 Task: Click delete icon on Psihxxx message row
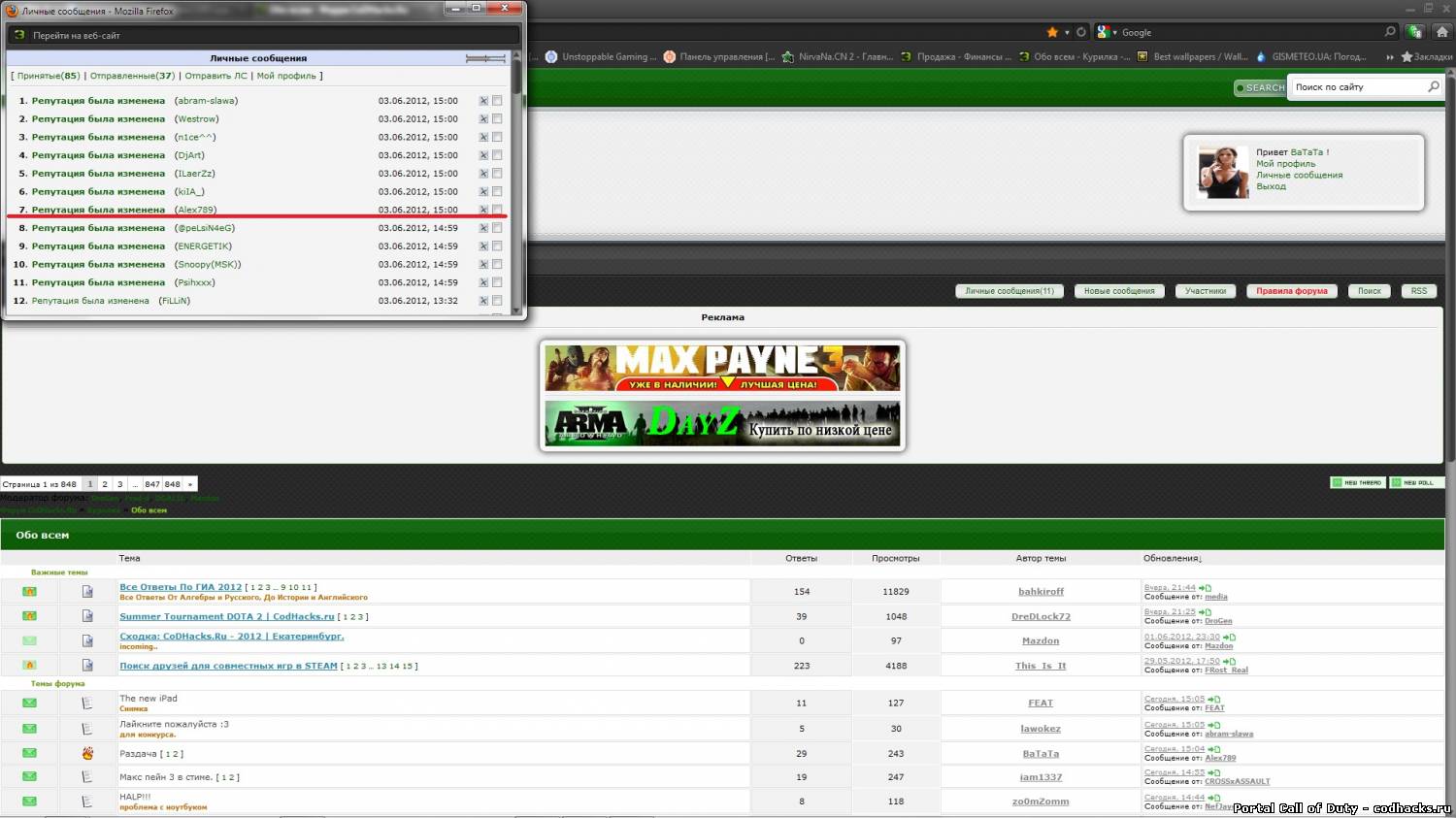(483, 282)
